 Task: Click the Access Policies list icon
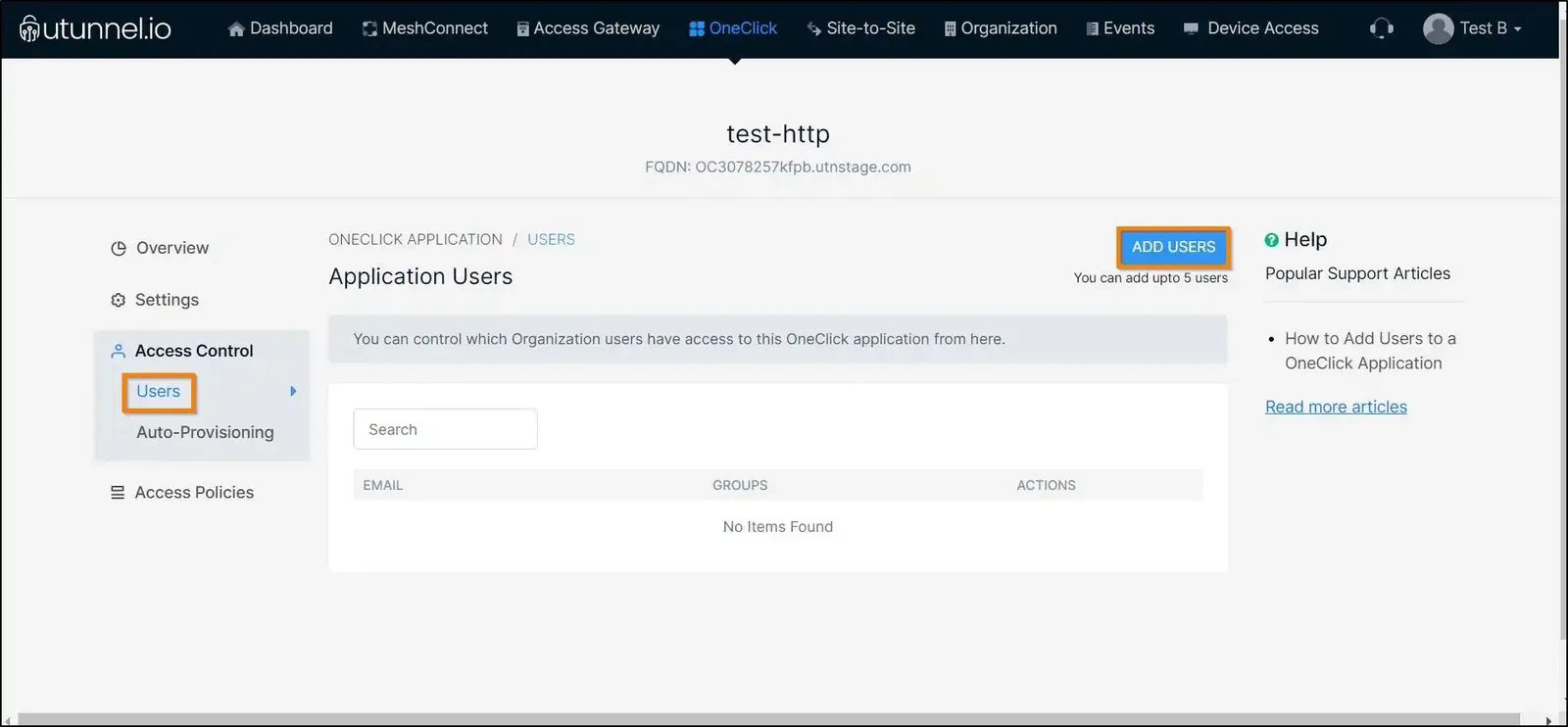coord(118,493)
